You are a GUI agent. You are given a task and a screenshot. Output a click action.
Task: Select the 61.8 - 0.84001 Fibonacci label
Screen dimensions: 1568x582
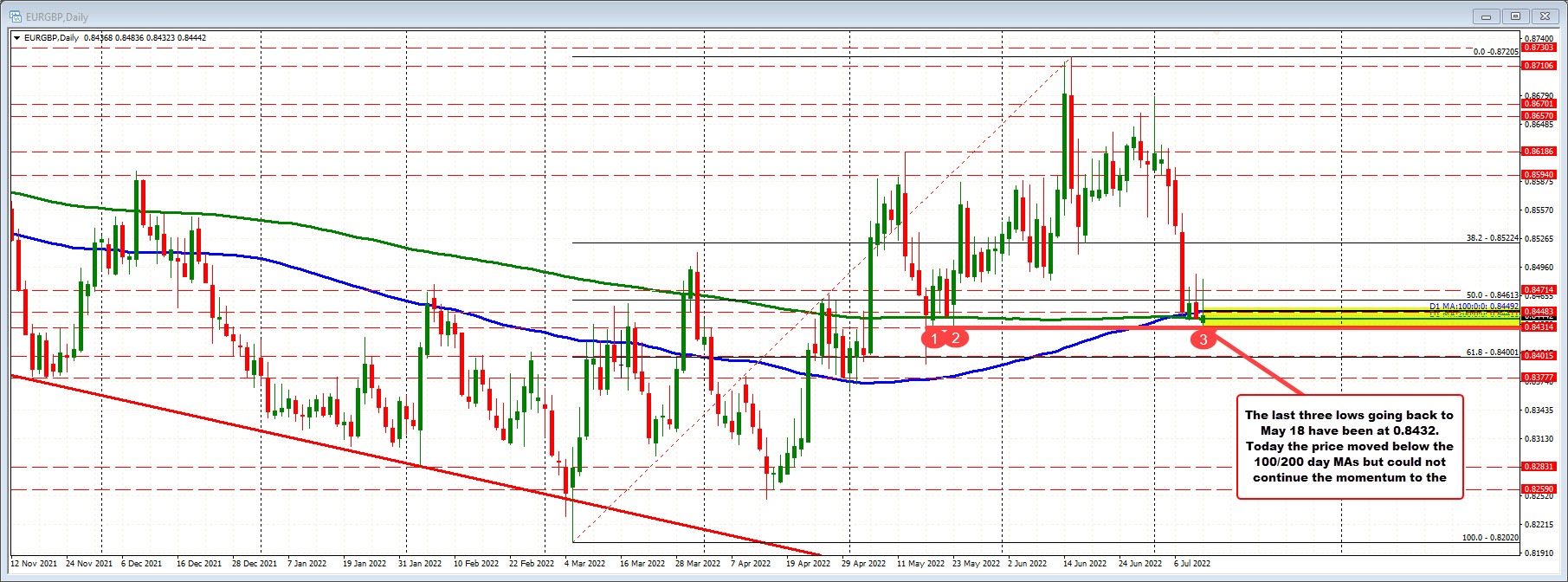1492,352
